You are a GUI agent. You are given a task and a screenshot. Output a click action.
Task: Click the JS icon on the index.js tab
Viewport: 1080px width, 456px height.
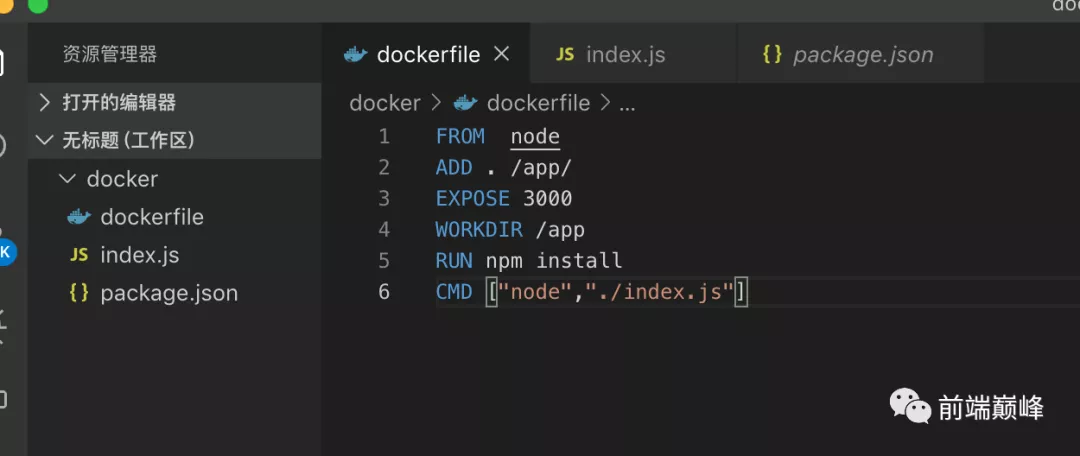click(x=565, y=55)
